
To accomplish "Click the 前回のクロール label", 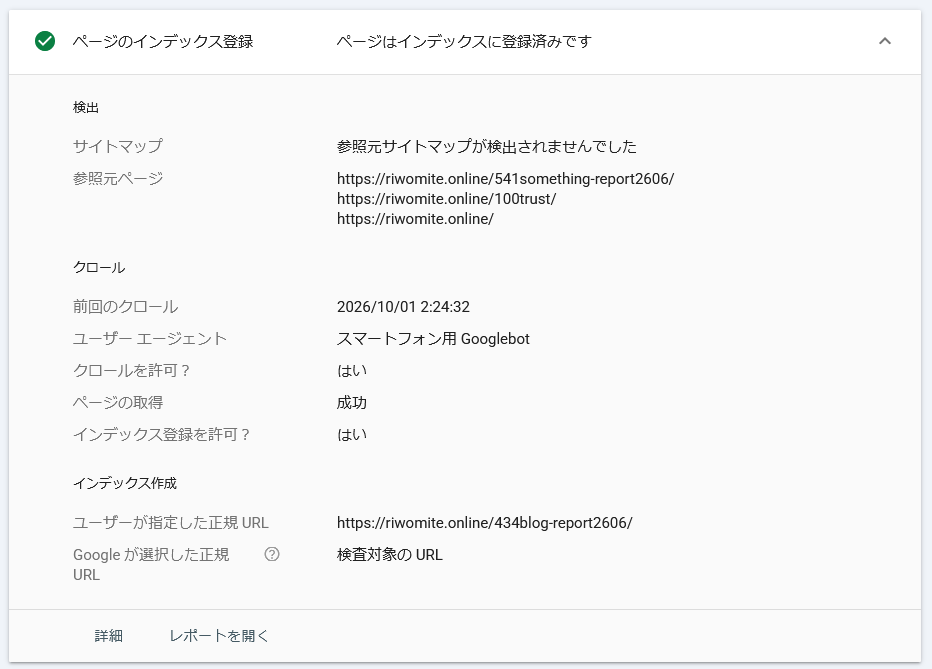I will tap(125, 307).
